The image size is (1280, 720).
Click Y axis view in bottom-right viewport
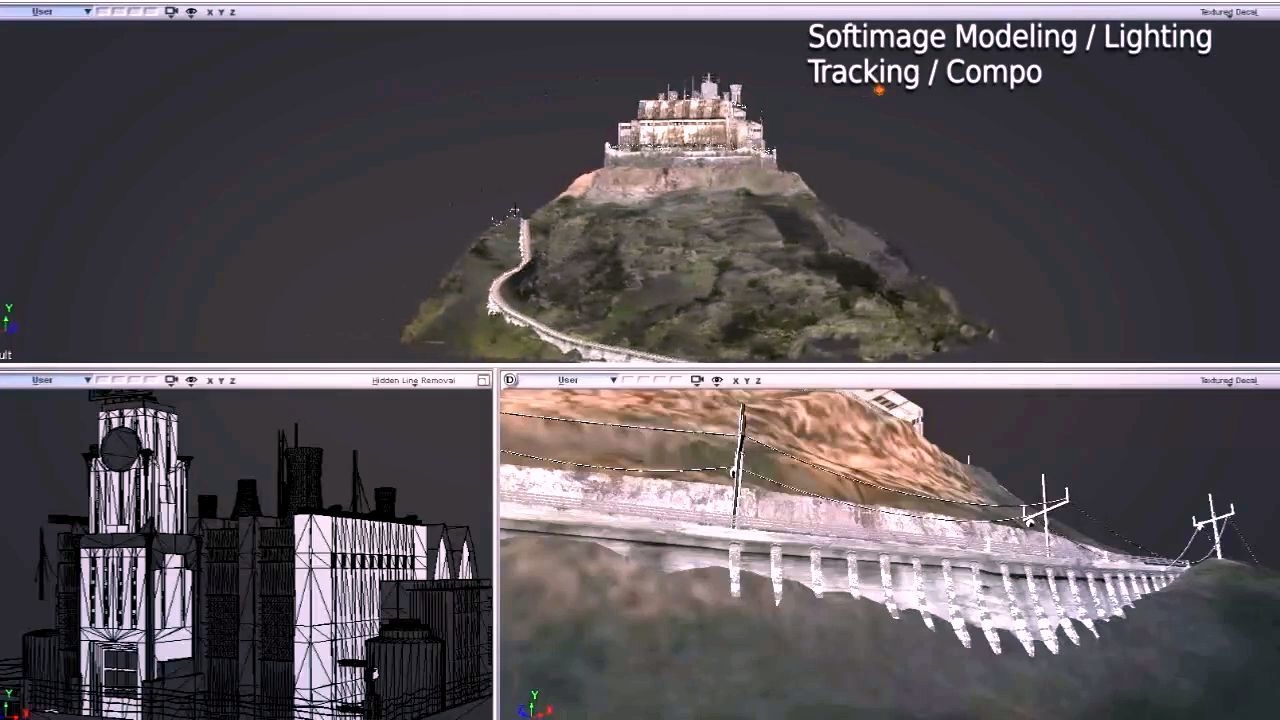pos(747,380)
